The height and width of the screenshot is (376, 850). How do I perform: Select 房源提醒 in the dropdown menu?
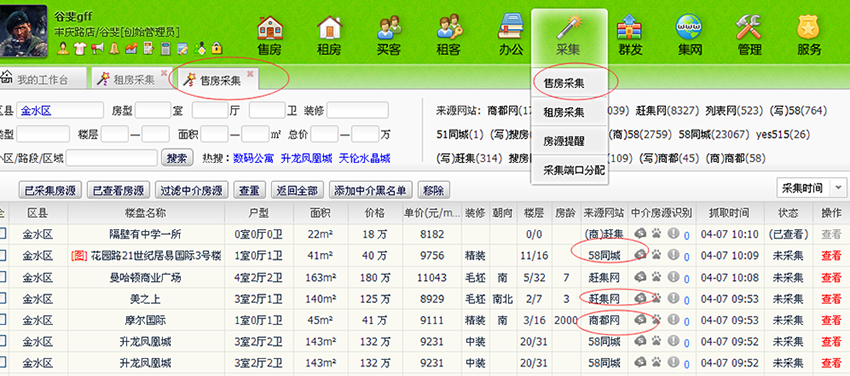tap(564, 141)
